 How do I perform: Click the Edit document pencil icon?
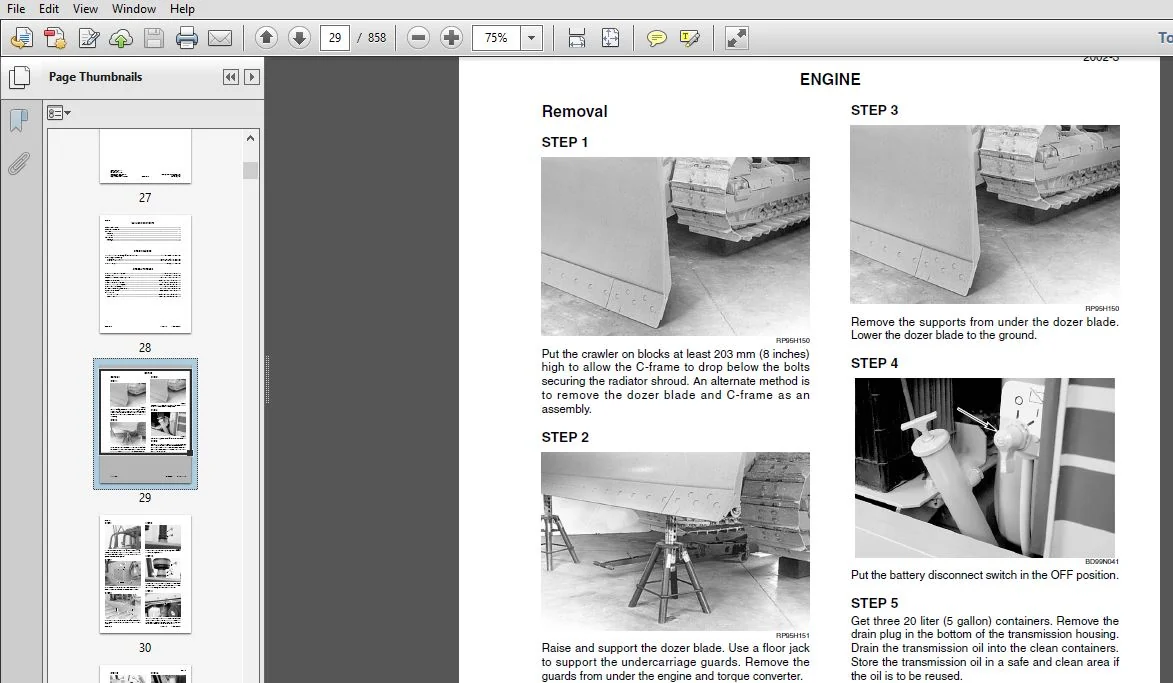click(x=88, y=37)
